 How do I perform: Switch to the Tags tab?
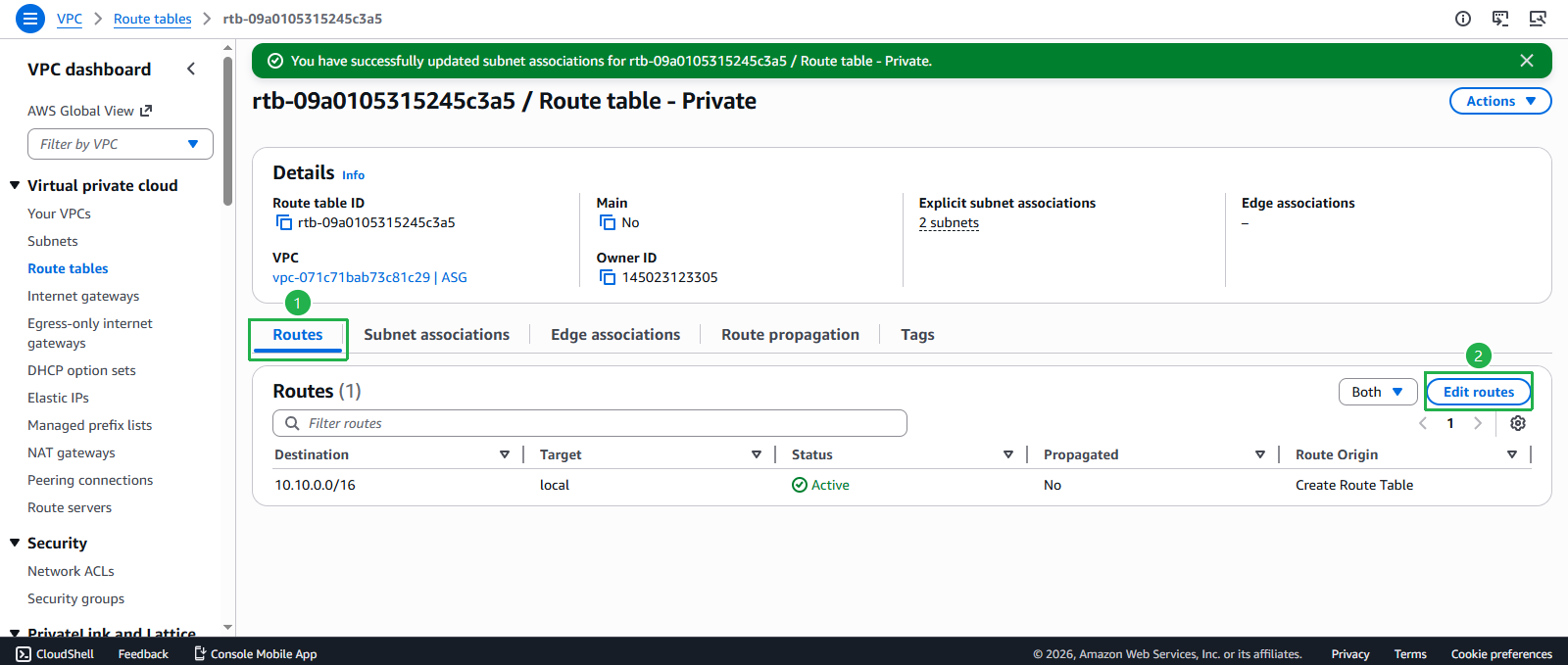[x=917, y=335]
